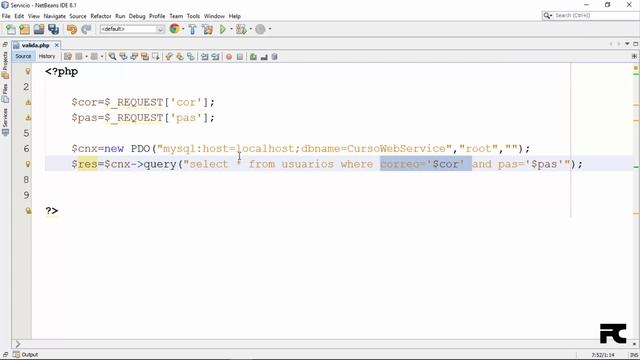
Task: Click the Chrome browser icon
Action: [174, 29]
